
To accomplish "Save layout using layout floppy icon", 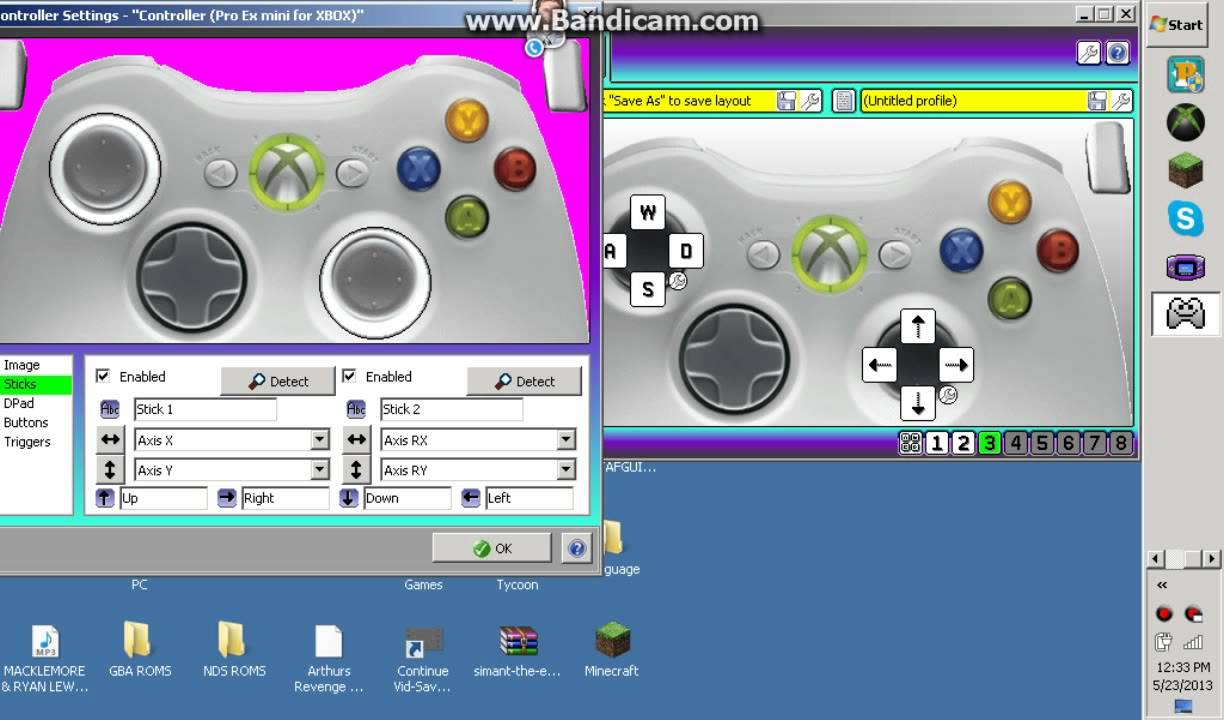I will pos(787,100).
